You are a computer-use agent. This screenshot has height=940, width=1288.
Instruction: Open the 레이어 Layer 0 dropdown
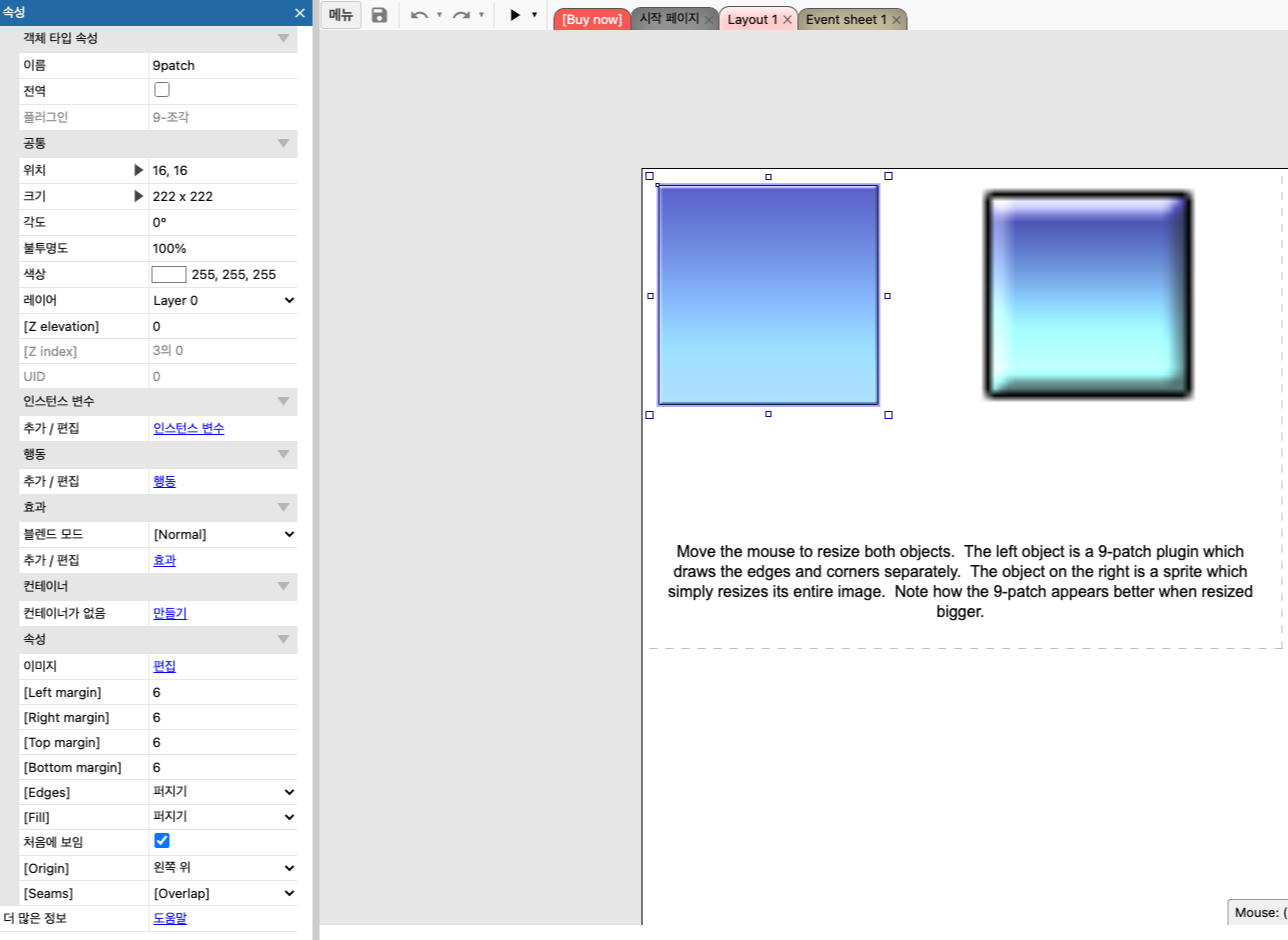point(223,300)
